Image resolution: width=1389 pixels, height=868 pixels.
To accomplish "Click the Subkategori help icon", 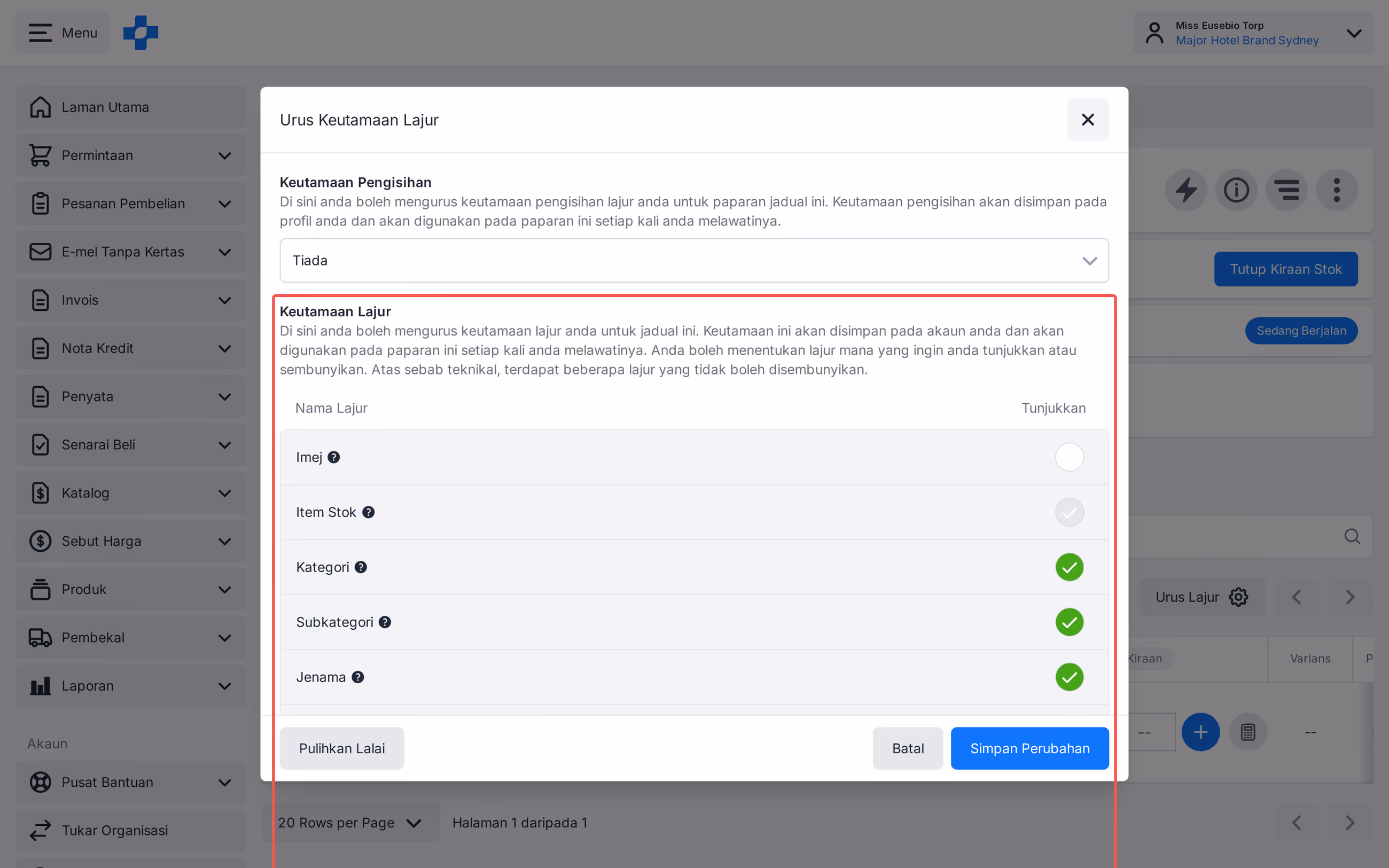I will pos(385,622).
